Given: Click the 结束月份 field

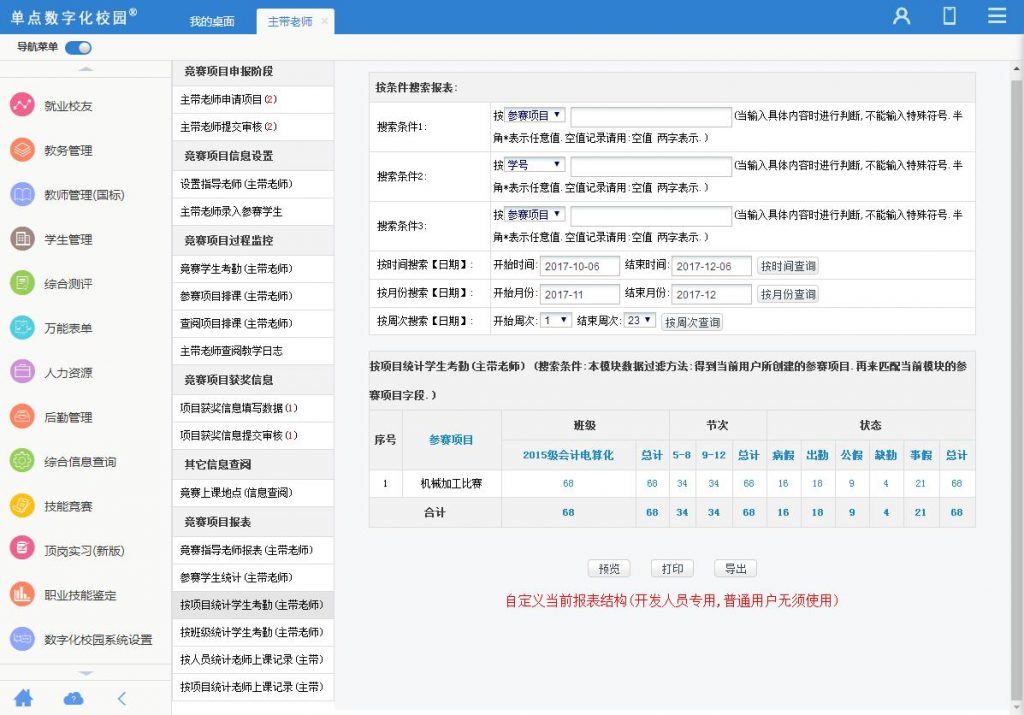Looking at the screenshot, I should pos(711,294).
